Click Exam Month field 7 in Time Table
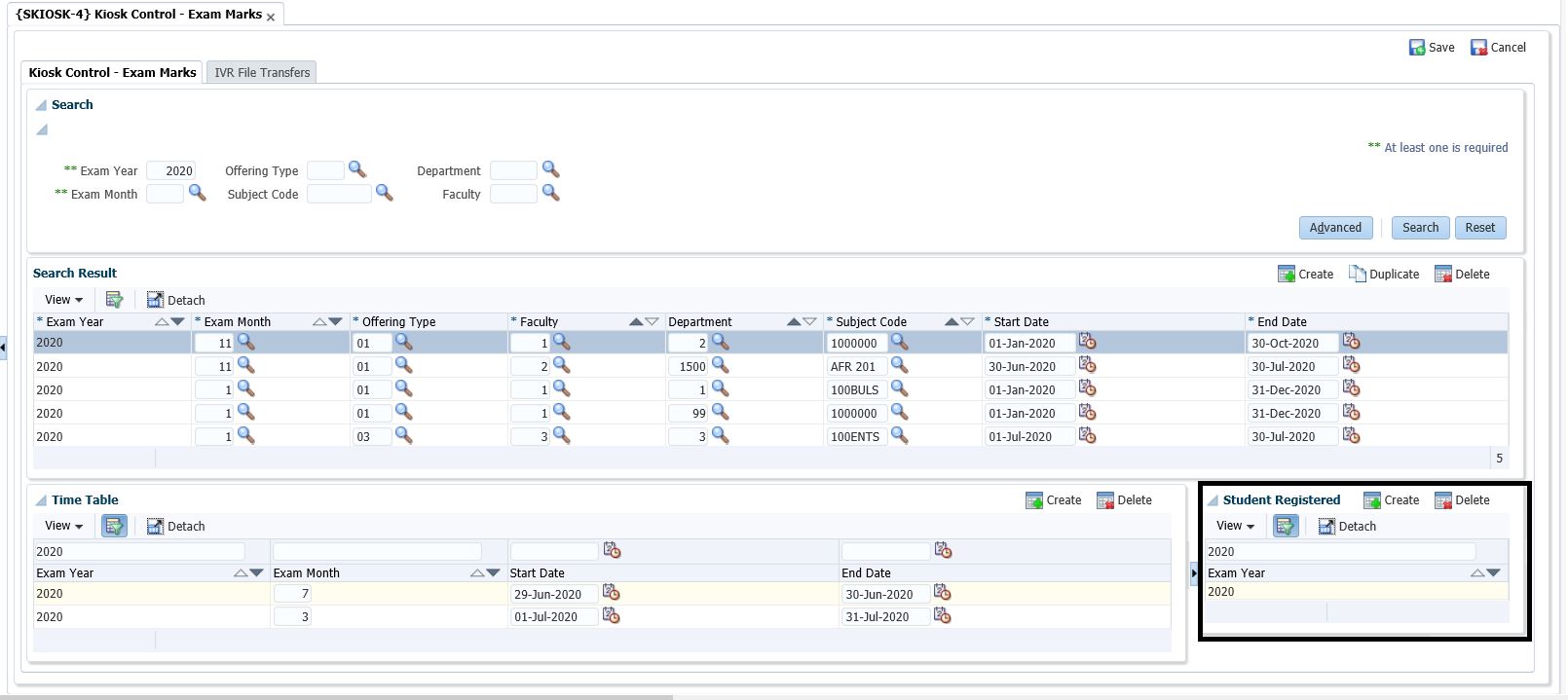This screenshot has width=1568, height=700. tap(292, 593)
